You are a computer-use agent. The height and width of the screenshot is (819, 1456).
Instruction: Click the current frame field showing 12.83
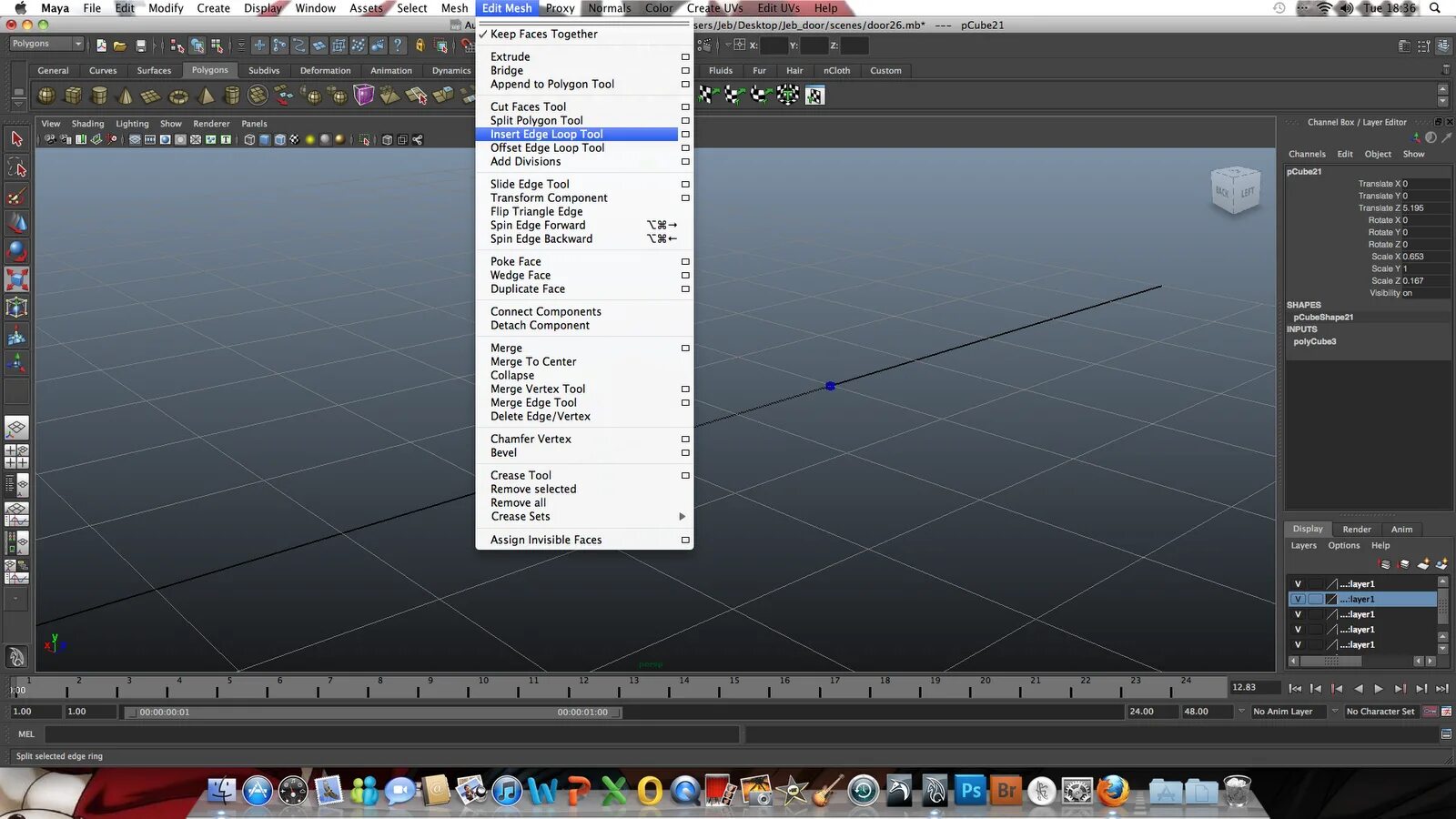(x=1255, y=688)
